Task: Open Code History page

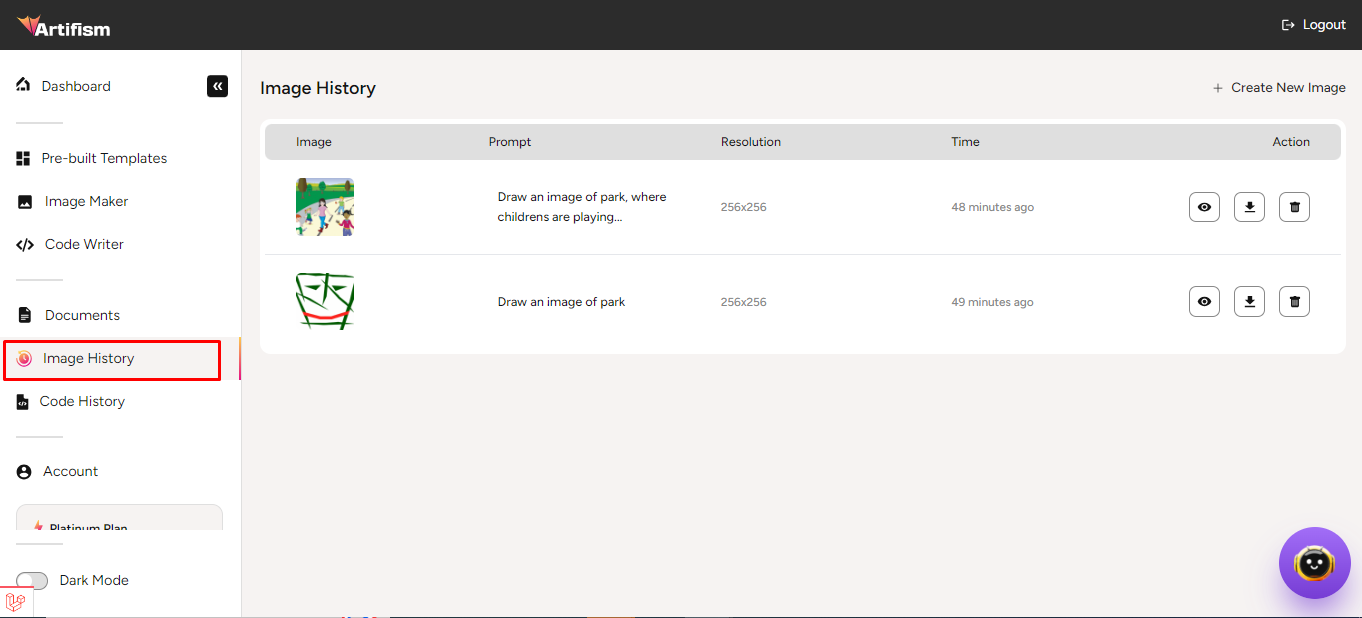Action: point(82,401)
